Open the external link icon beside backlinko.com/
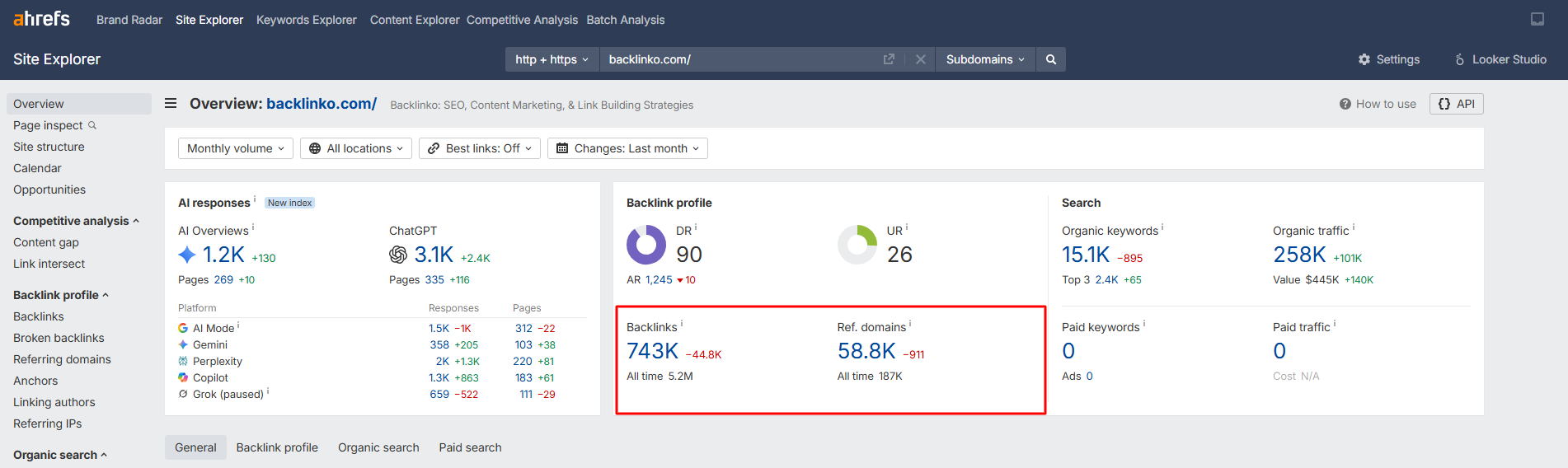The image size is (1568, 468). point(889,59)
